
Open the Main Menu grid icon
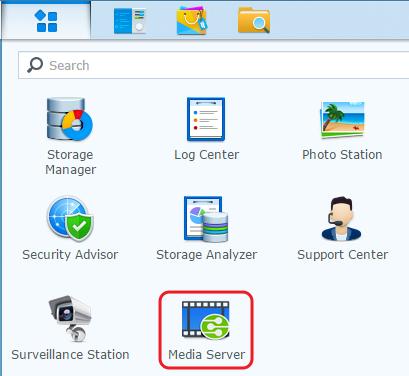[46, 21]
